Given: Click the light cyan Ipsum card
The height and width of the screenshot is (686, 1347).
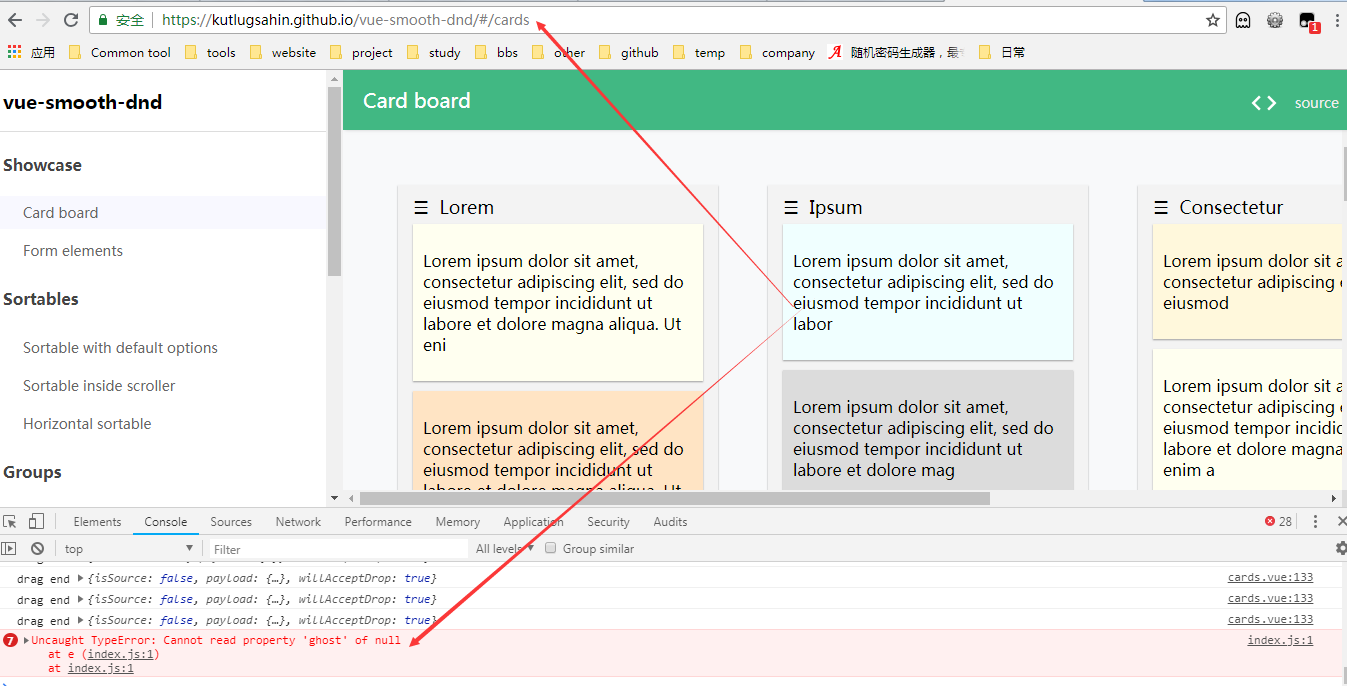Looking at the screenshot, I should coord(928,292).
